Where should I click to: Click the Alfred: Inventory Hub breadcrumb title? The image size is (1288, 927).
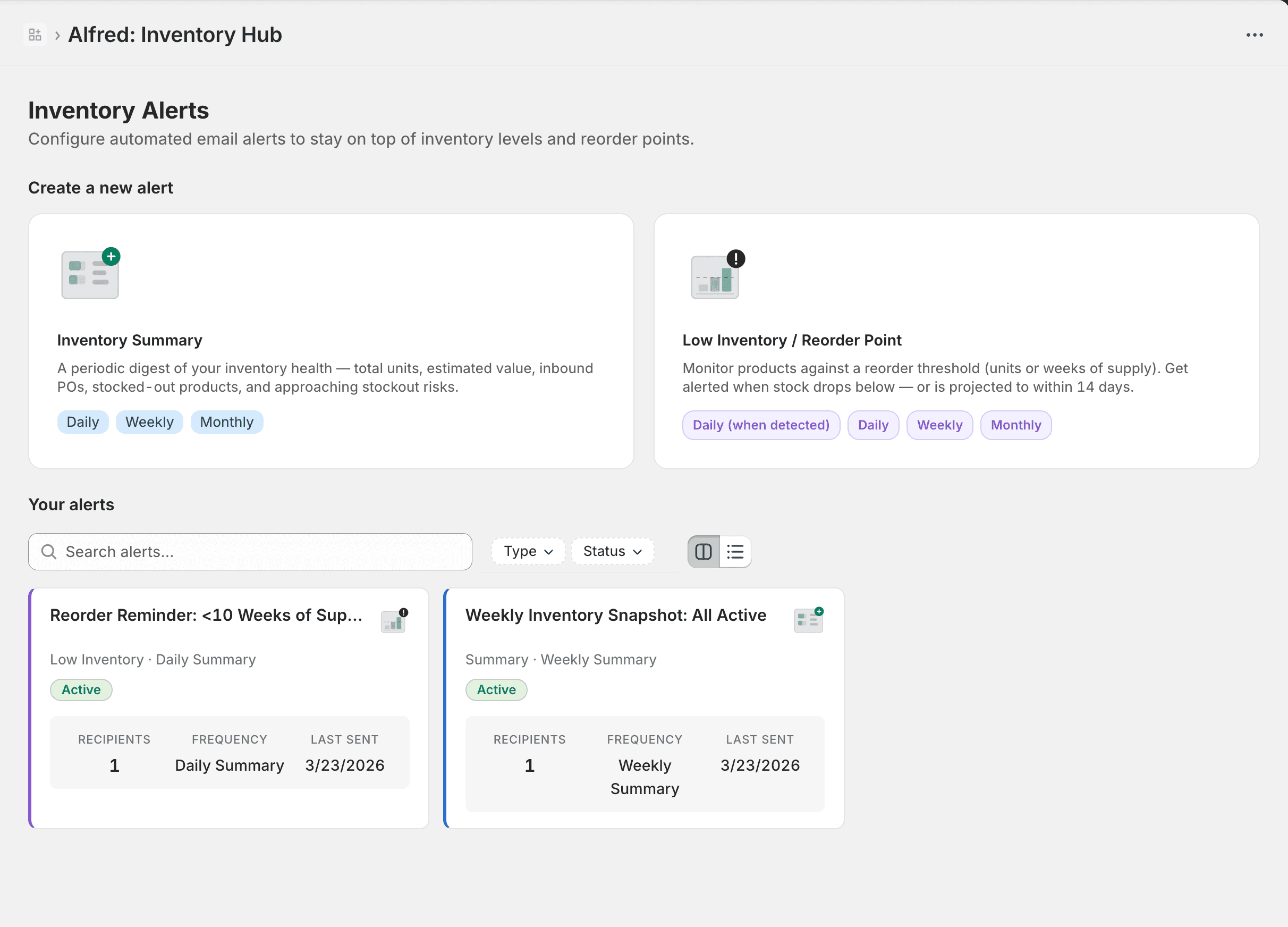[175, 34]
